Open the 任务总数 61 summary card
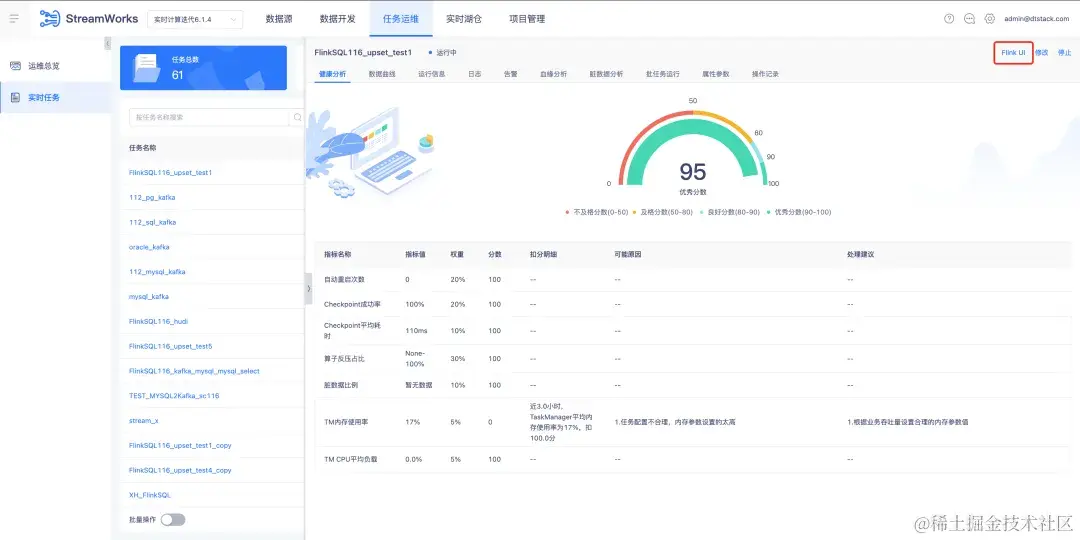Screen dimensions: 1080x540 [x=203, y=68]
